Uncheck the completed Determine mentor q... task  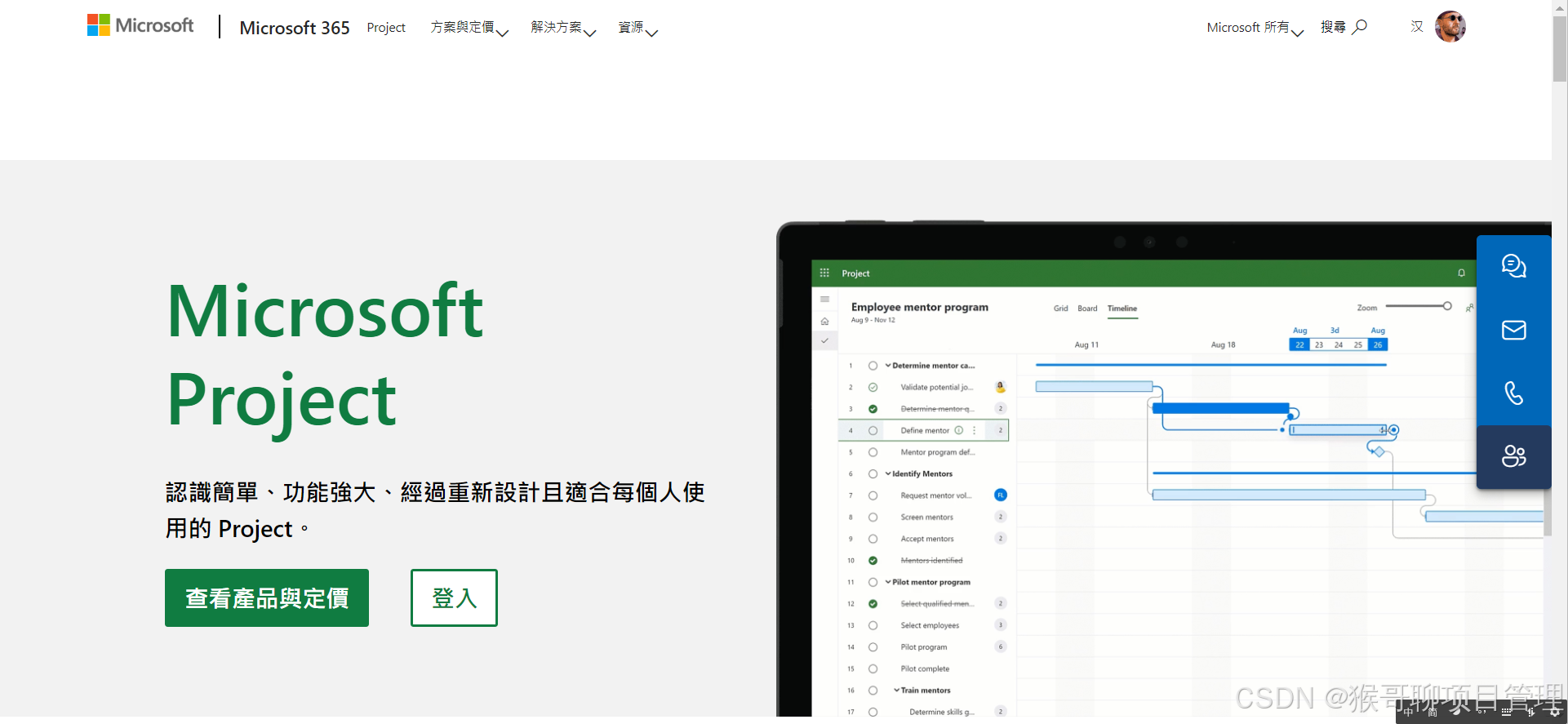tap(873, 409)
